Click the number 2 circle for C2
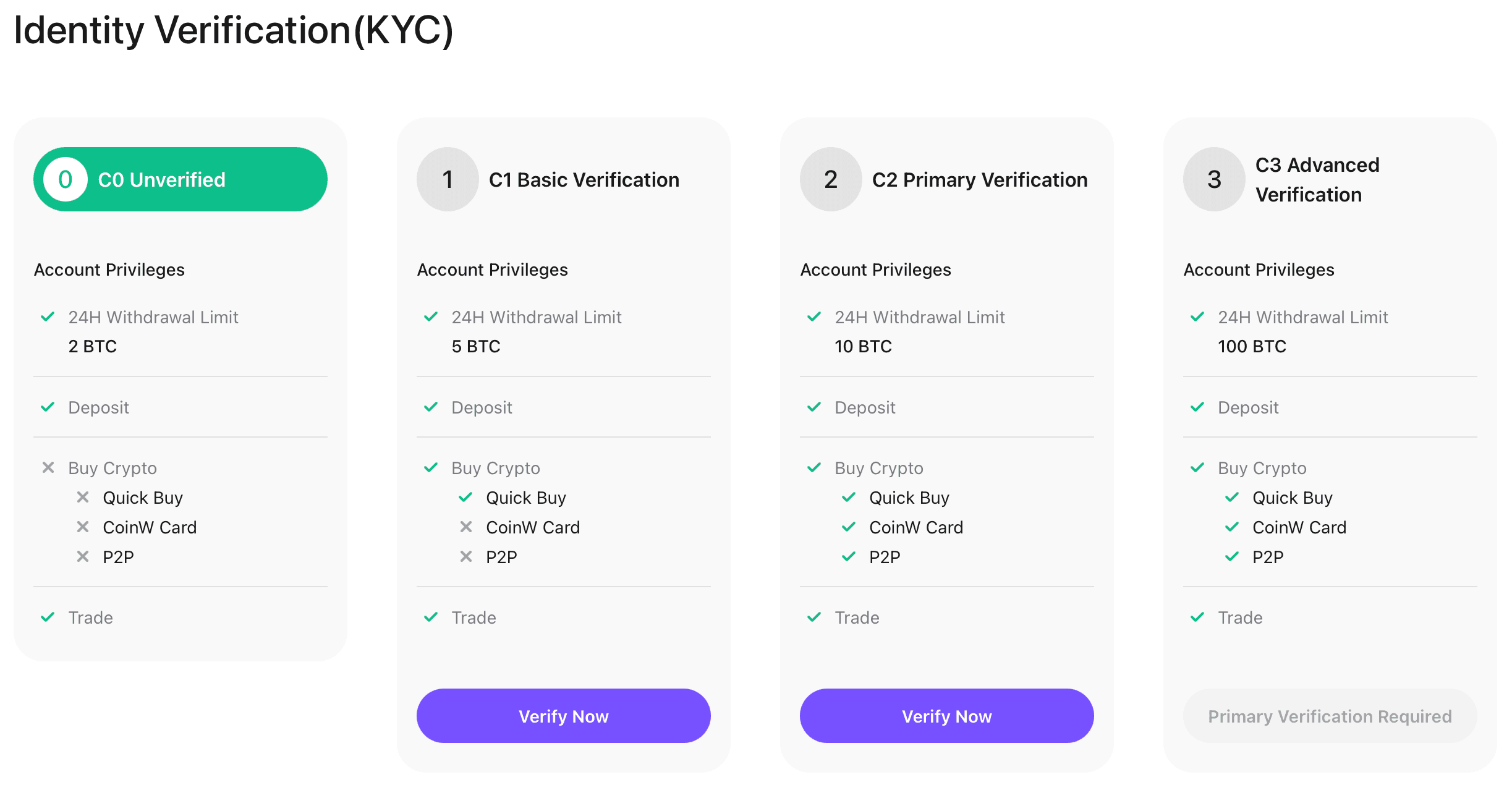 pos(831,179)
